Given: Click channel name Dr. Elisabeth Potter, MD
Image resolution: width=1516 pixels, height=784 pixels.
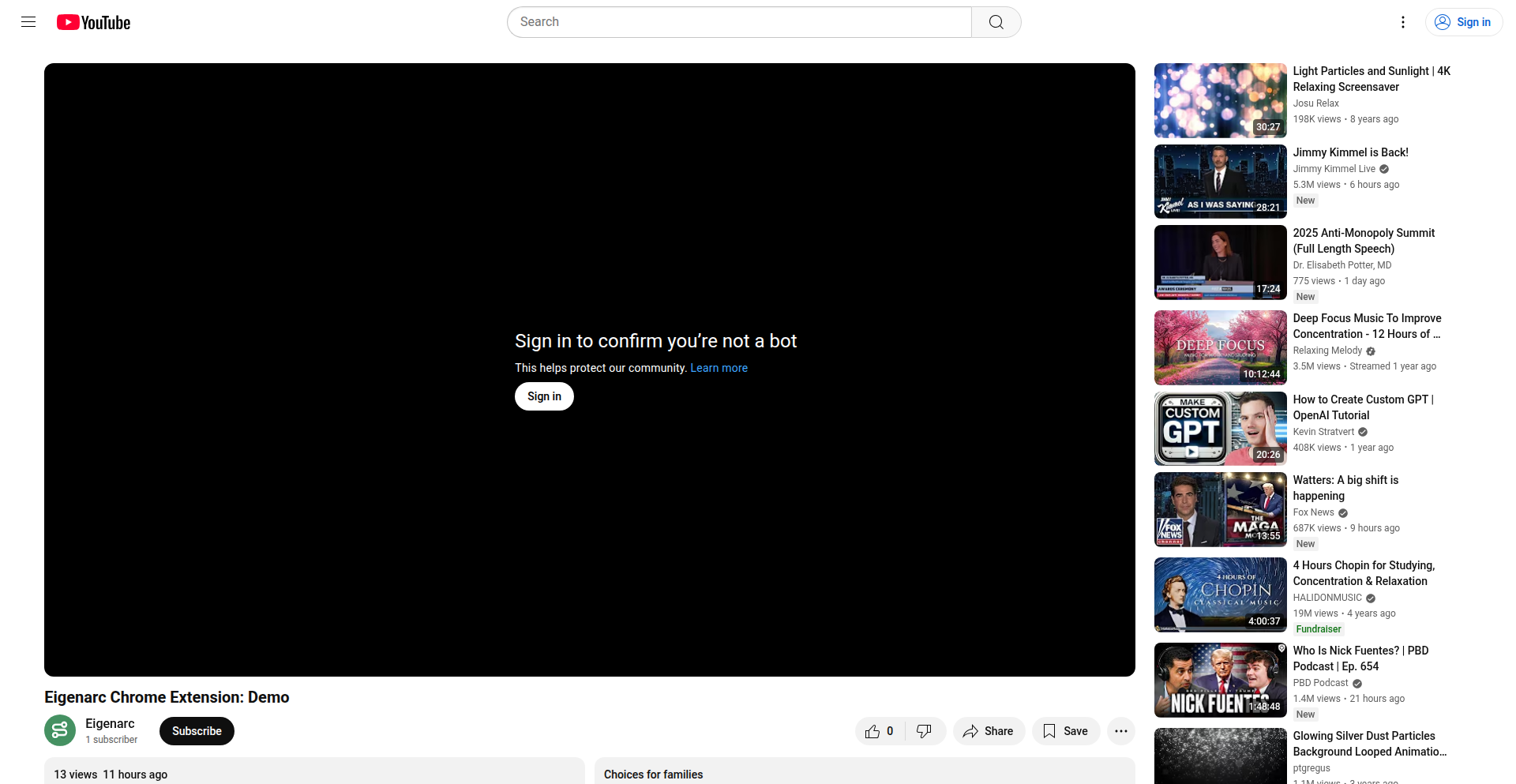Looking at the screenshot, I should [x=1342, y=265].
